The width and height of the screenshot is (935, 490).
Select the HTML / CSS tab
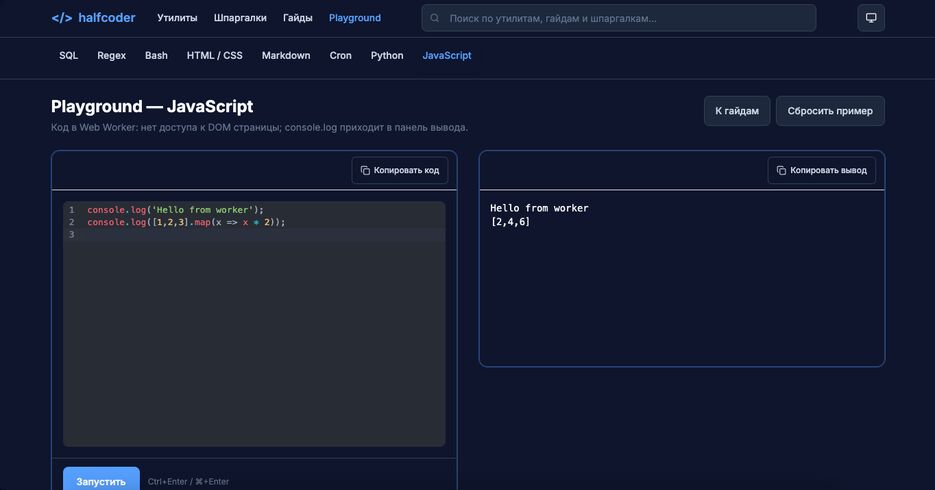pyautogui.click(x=215, y=55)
